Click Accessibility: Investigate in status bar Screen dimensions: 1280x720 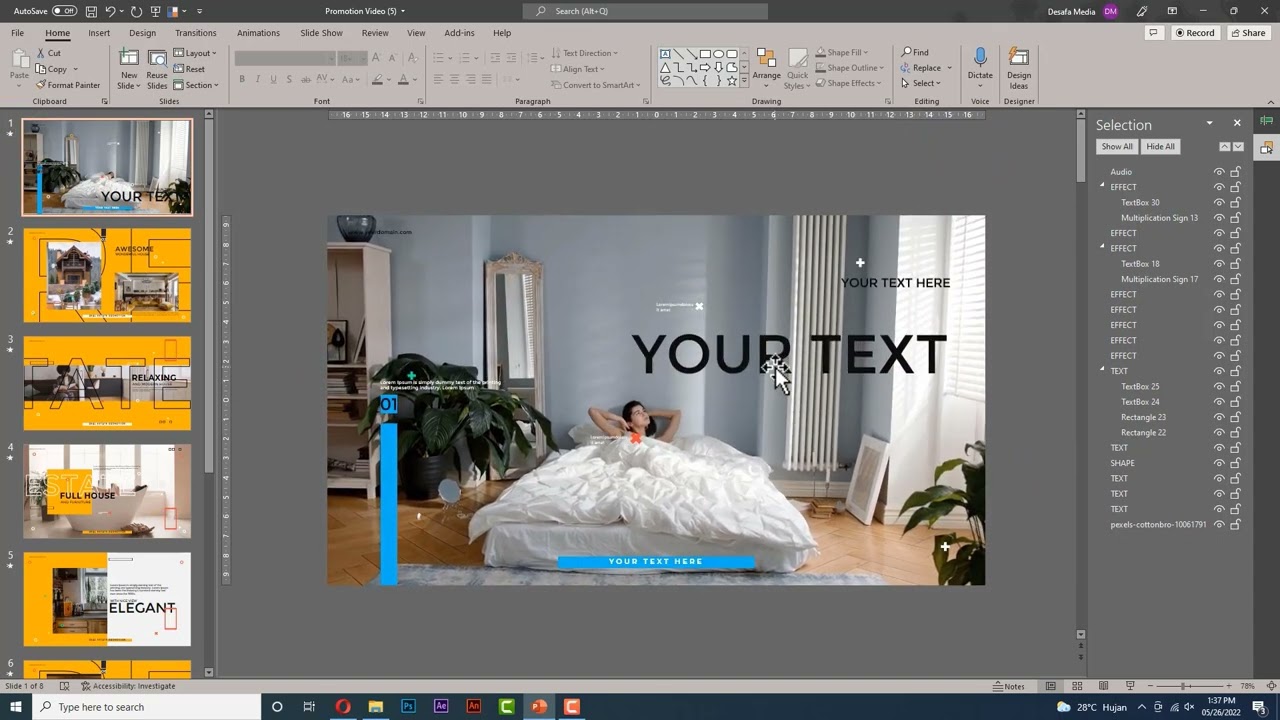pyautogui.click(x=127, y=686)
